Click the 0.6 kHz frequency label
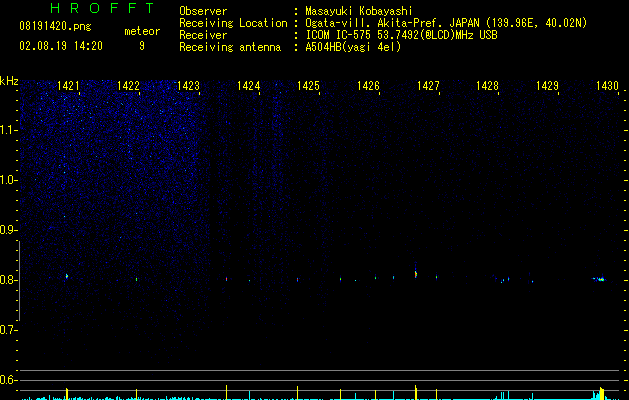 click(8, 380)
